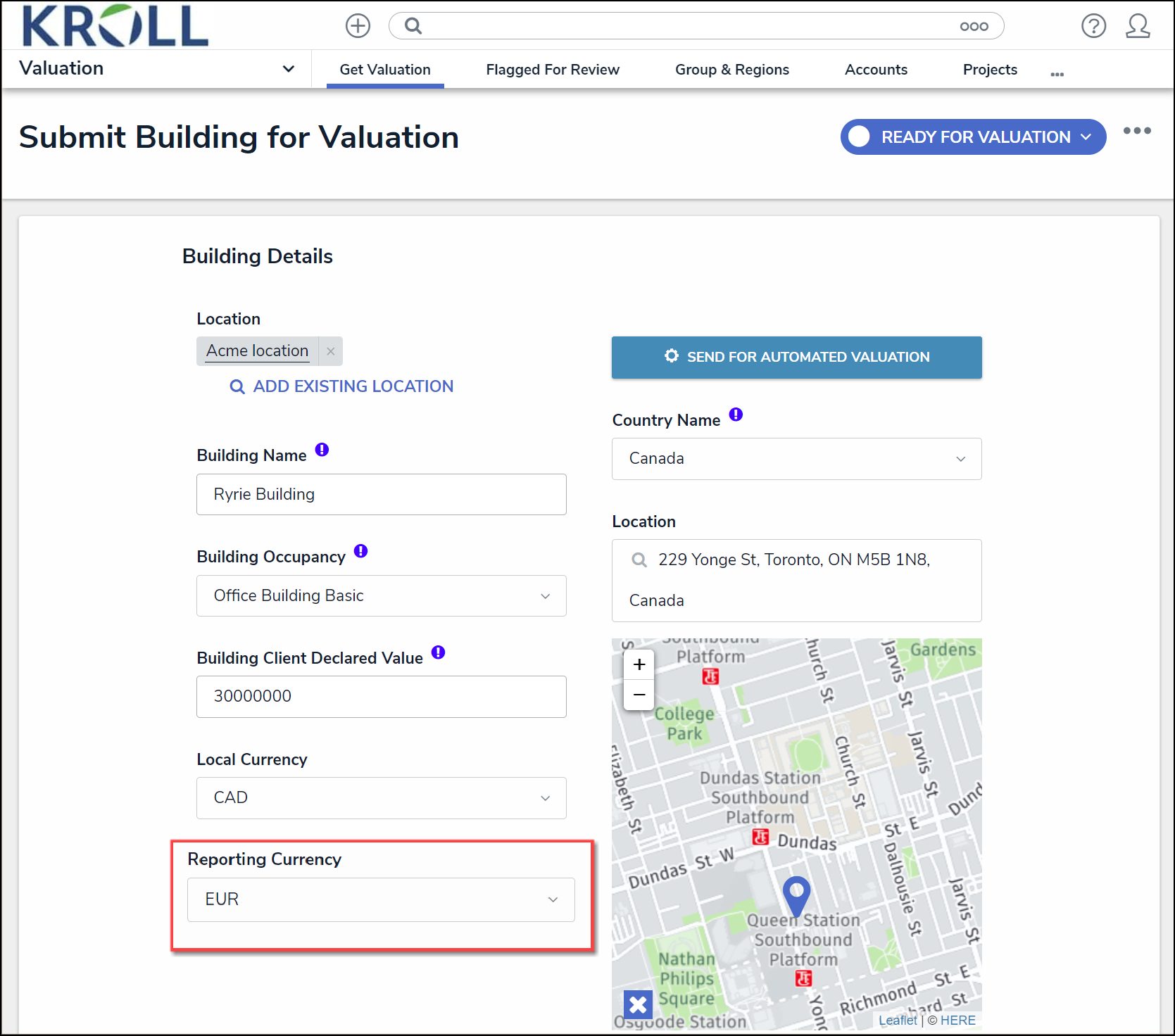Click the map X clear button
Screen dimensions: 1175x1036
638,1004
